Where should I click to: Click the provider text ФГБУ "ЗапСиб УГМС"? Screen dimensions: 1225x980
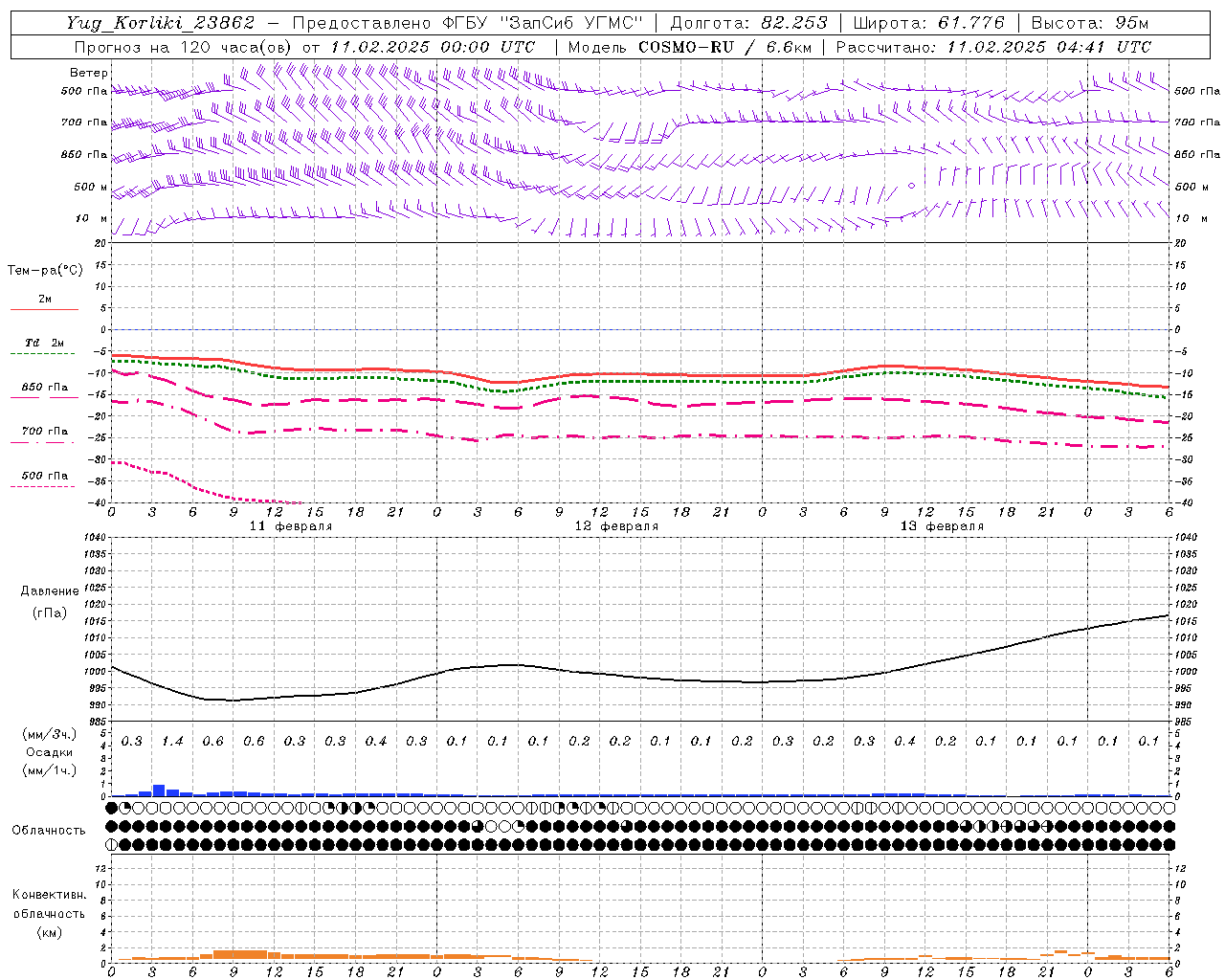(x=543, y=23)
